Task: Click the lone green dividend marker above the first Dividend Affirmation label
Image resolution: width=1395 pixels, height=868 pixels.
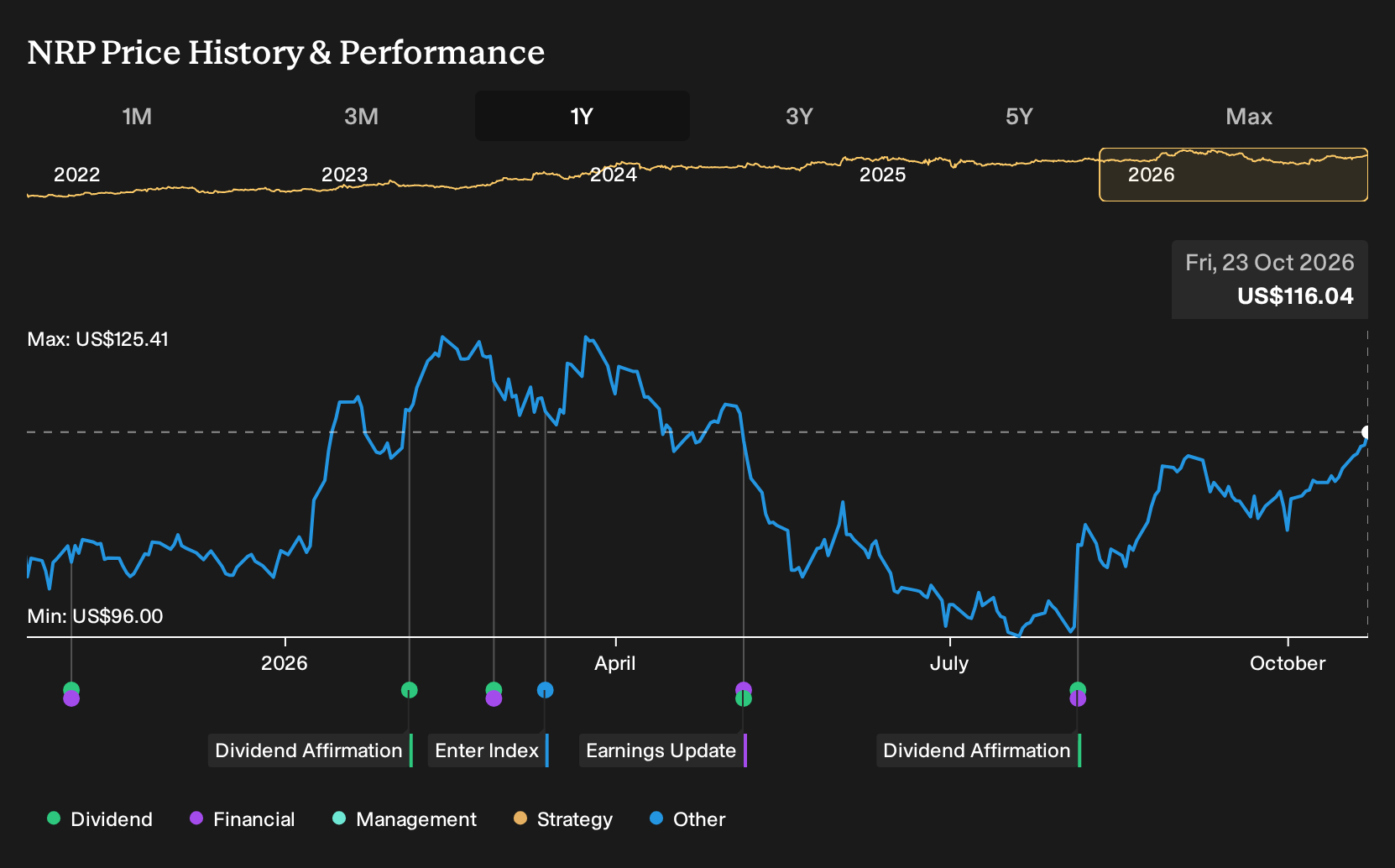Action: coord(409,690)
